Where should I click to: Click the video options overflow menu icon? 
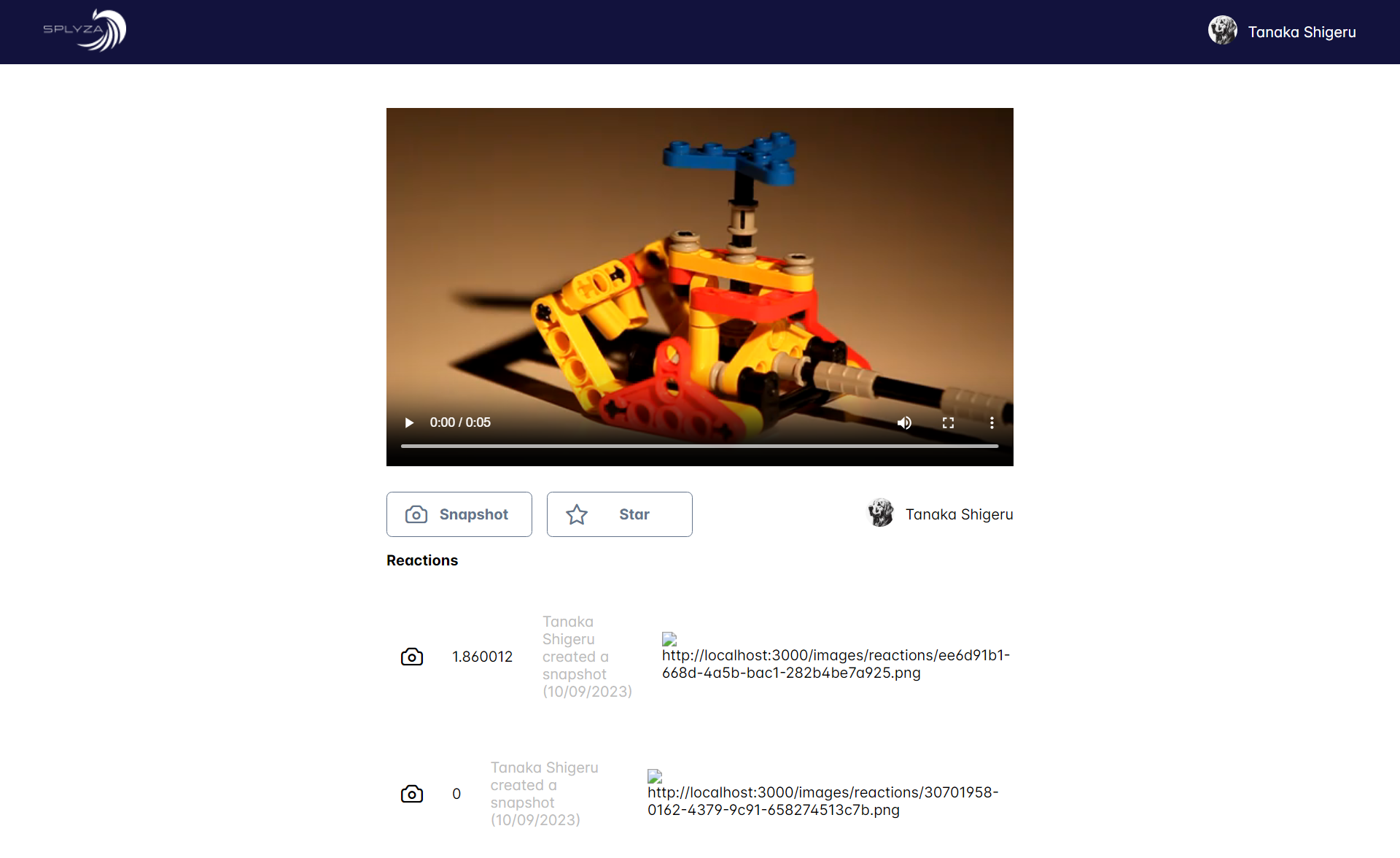coord(992,423)
